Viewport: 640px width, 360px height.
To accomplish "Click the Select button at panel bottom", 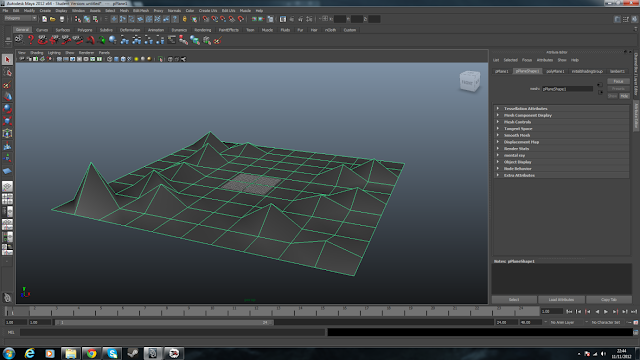I will (514, 300).
